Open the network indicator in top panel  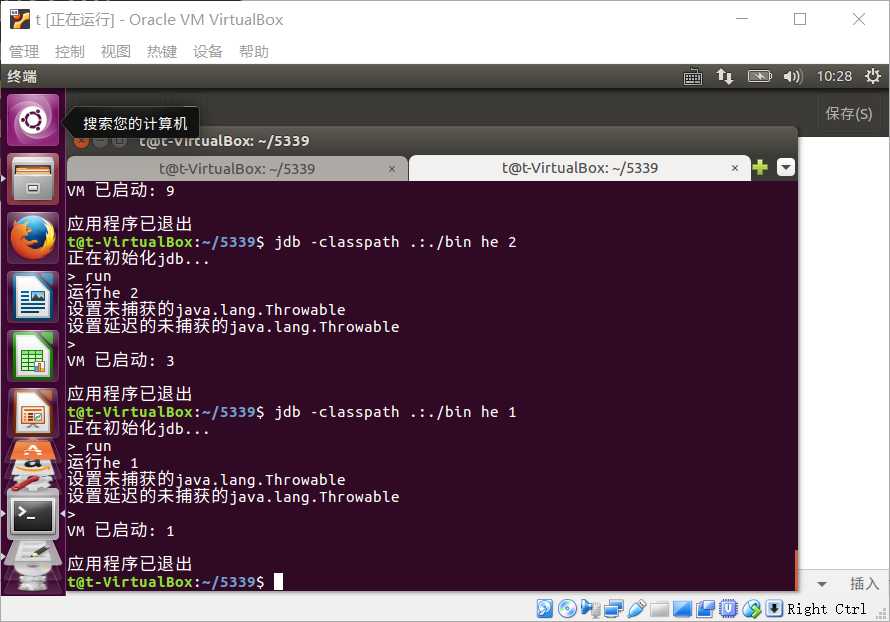click(x=724, y=76)
